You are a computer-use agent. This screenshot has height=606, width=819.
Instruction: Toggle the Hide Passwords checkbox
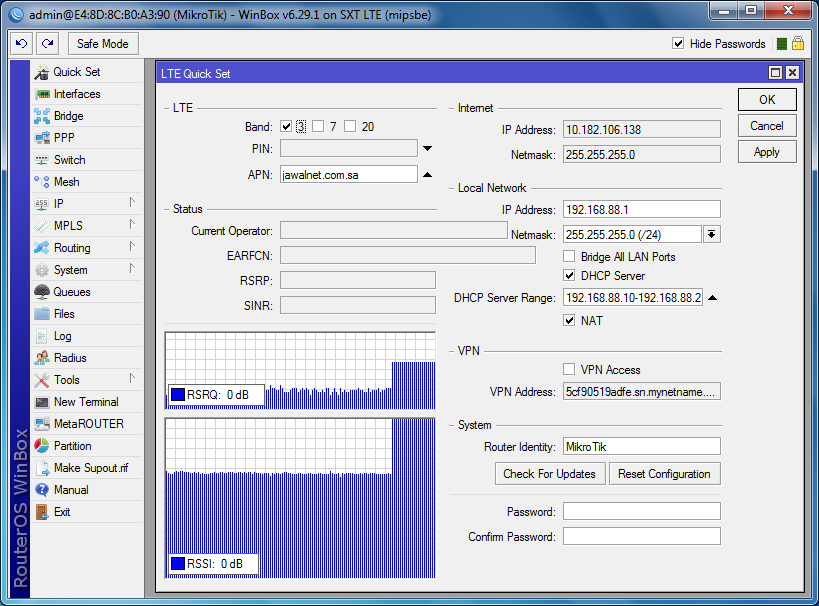678,44
